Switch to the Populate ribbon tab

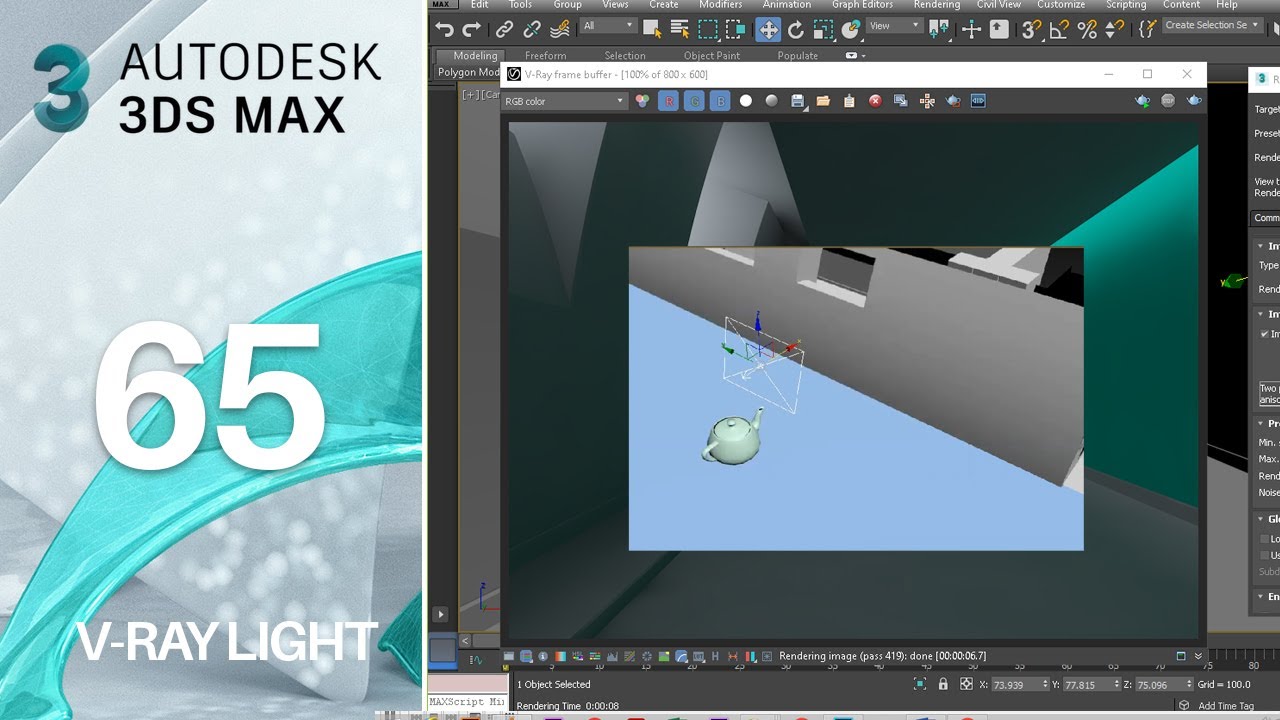point(798,56)
